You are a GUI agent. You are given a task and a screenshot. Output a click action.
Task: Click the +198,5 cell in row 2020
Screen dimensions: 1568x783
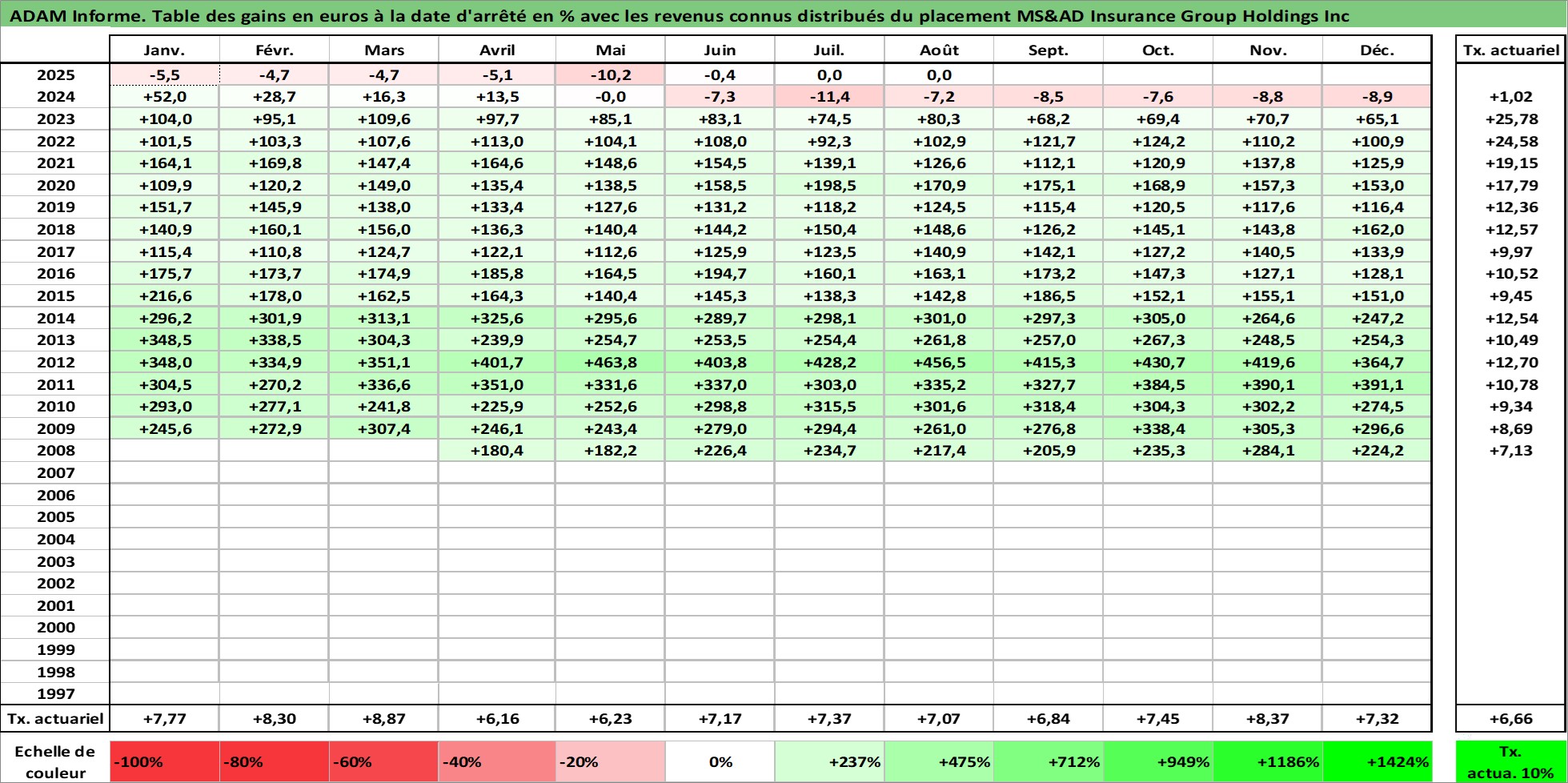[829, 186]
